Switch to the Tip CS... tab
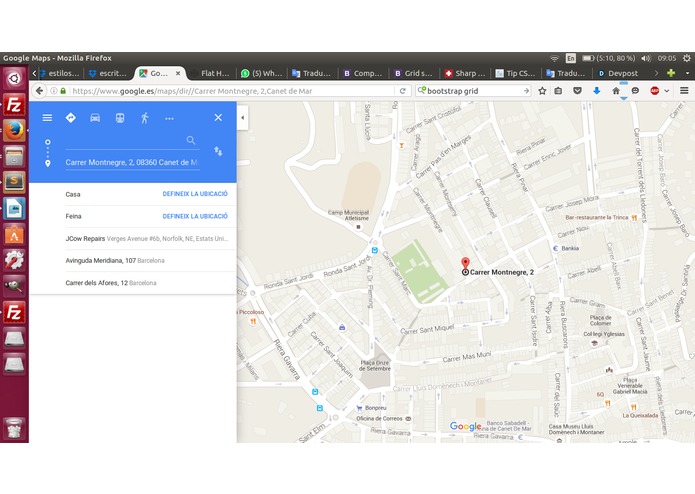Screen dimensions: 695x494 (515, 73)
